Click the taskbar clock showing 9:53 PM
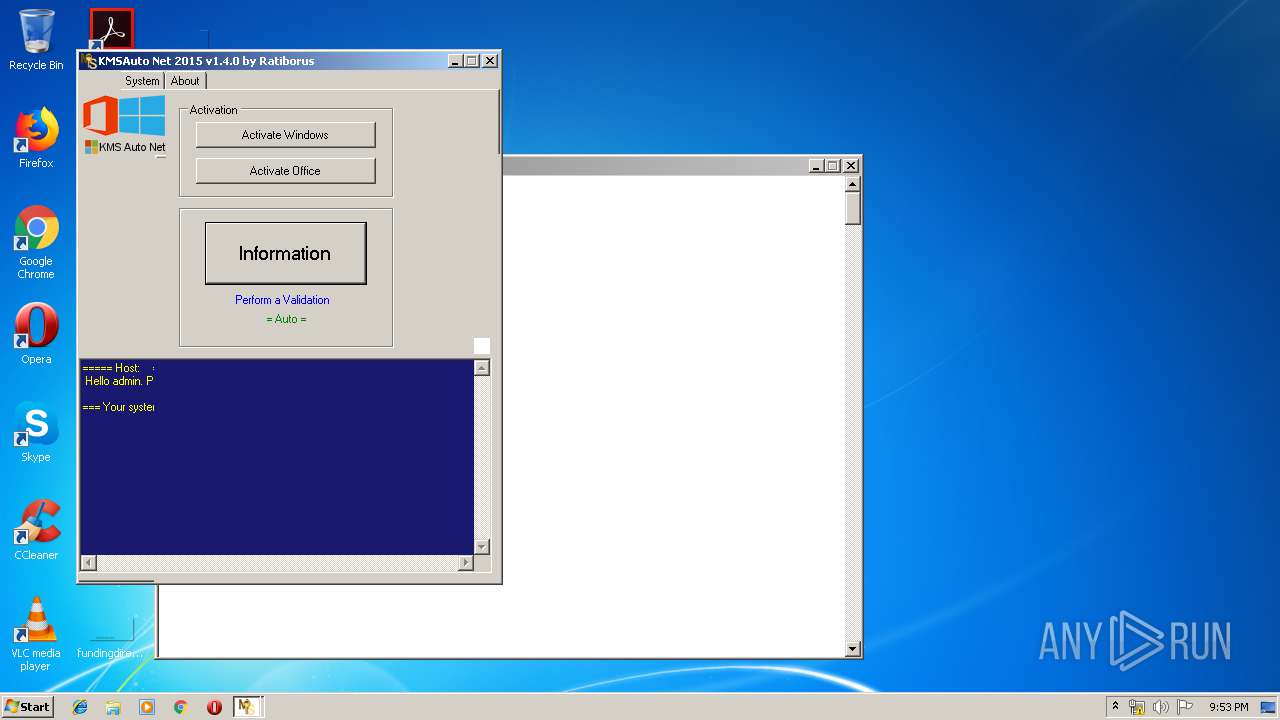This screenshot has height=720, width=1280. click(1228, 707)
